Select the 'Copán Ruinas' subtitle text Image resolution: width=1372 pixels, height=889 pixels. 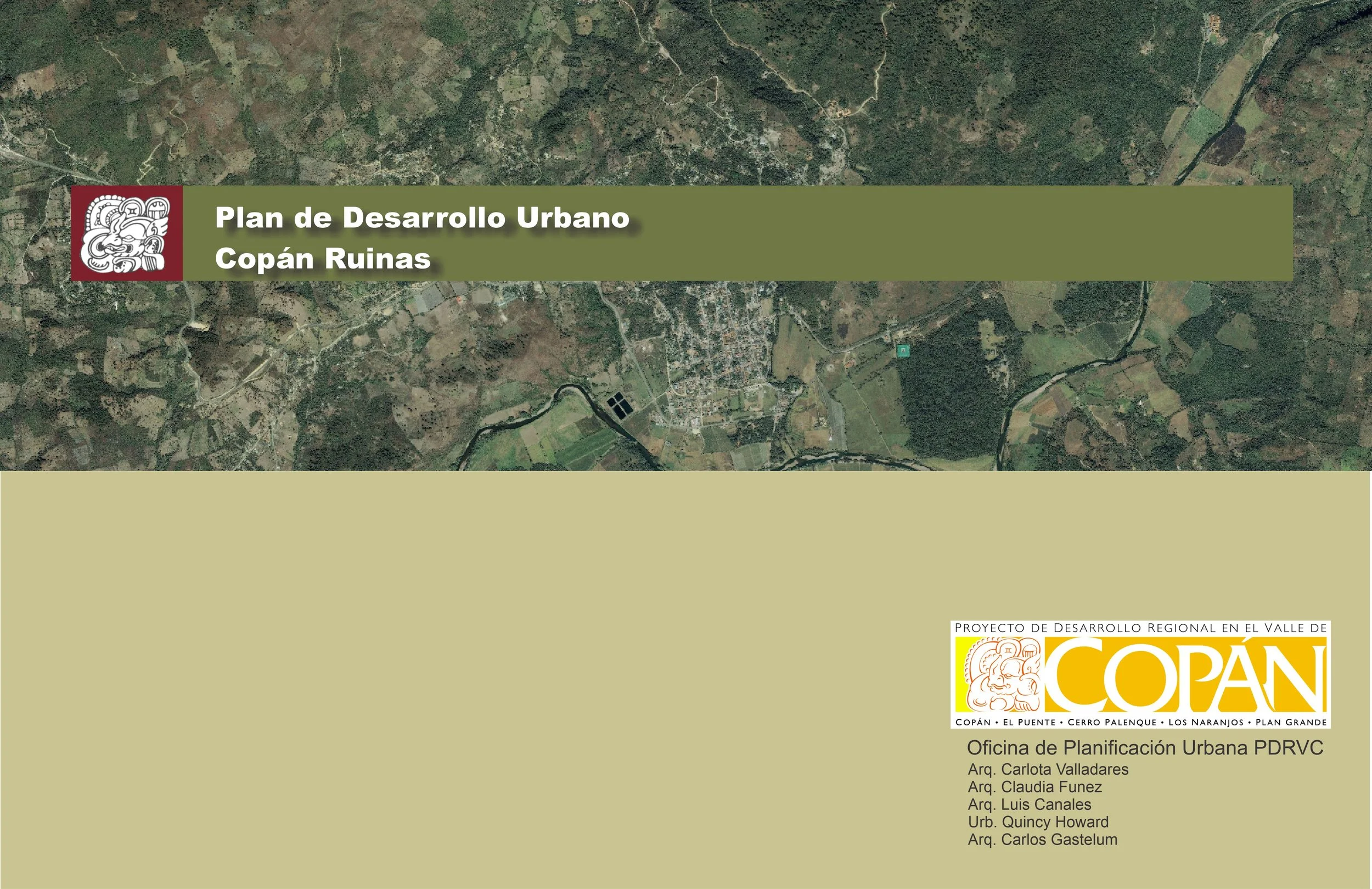click(323, 259)
